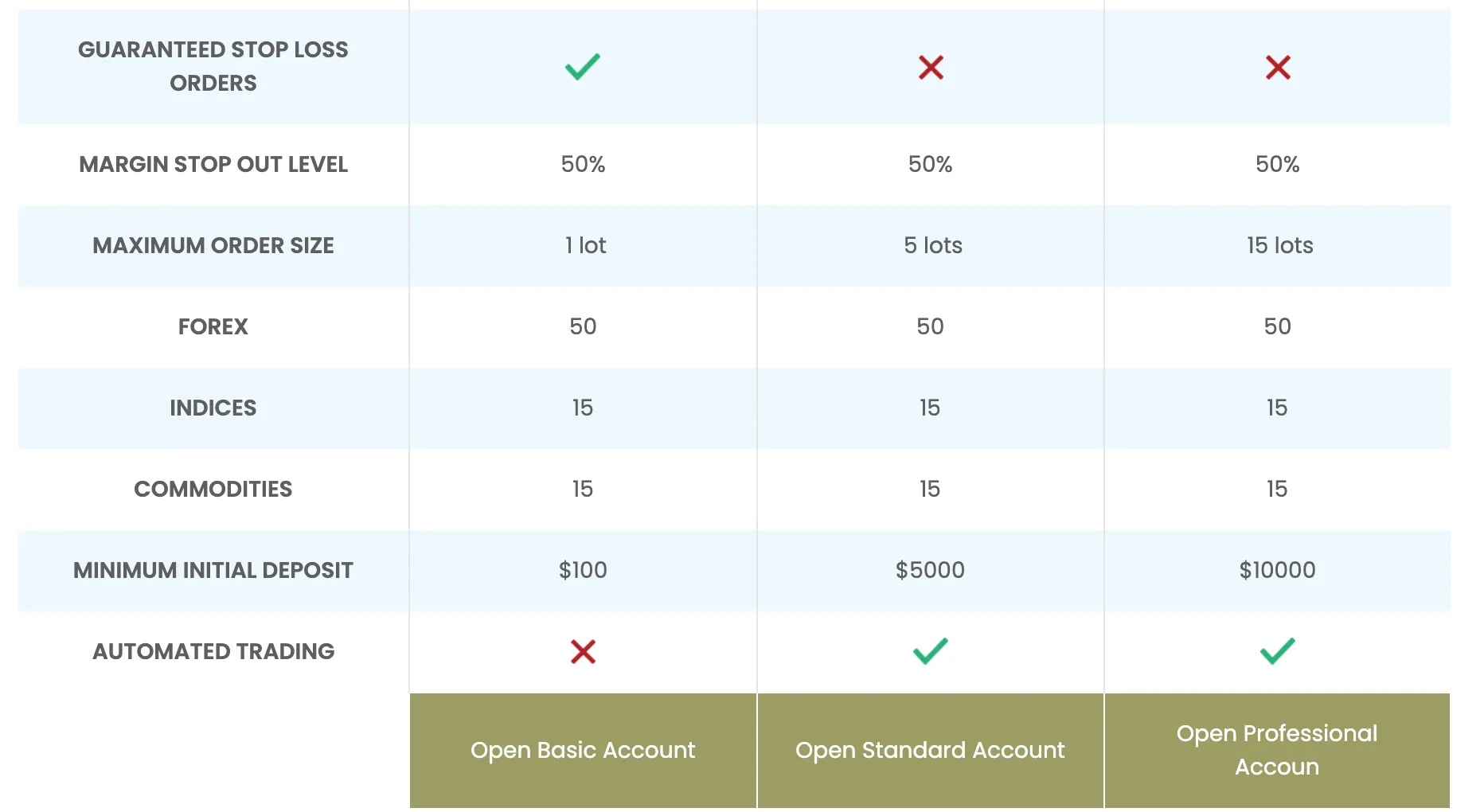
Task: Open Basic Account
Action: pos(583,751)
